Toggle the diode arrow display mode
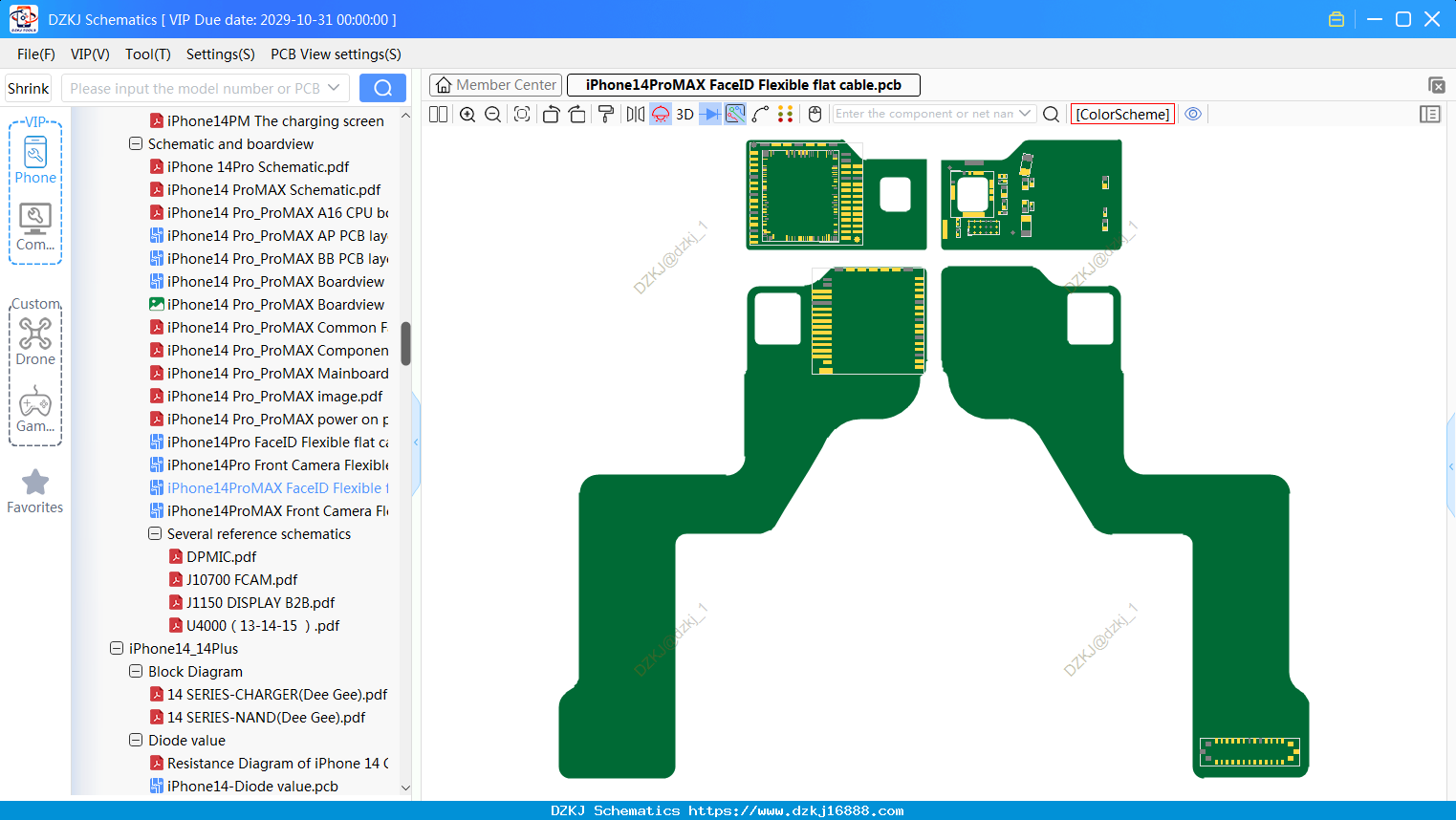 tap(710, 114)
